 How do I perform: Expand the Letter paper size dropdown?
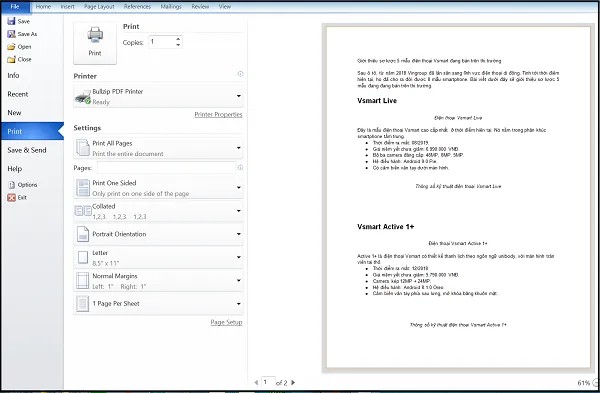click(x=158, y=258)
